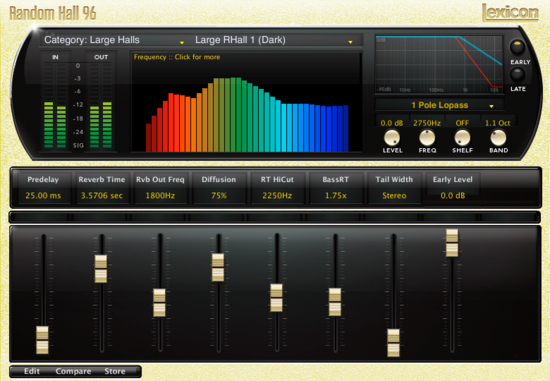Click the Store button

click(115, 371)
